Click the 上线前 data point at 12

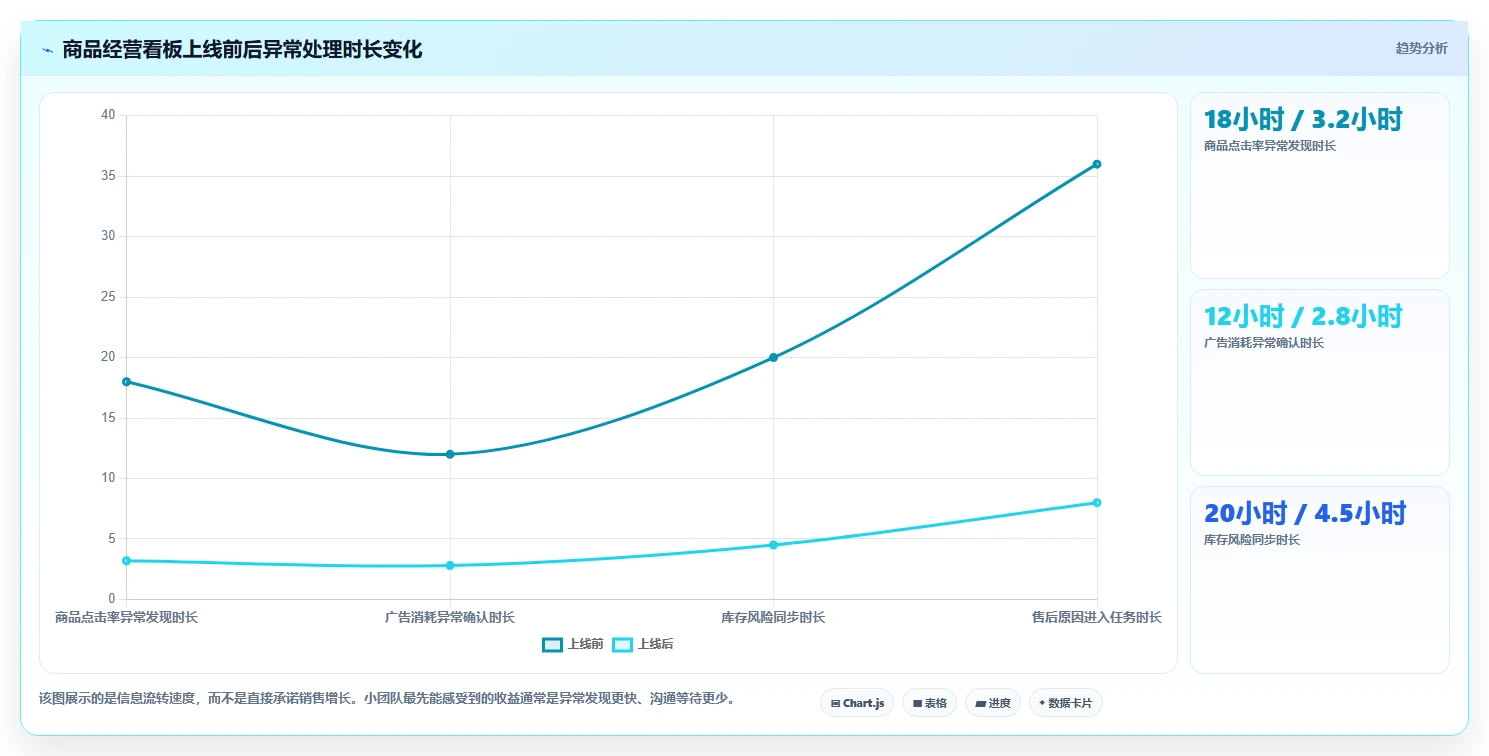tap(450, 454)
